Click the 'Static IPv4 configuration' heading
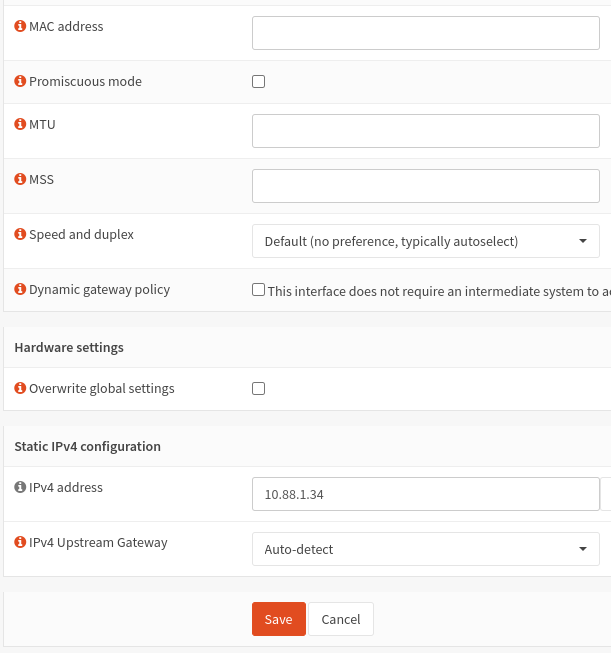The width and height of the screenshot is (611, 653). pyautogui.click(x=87, y=446)
